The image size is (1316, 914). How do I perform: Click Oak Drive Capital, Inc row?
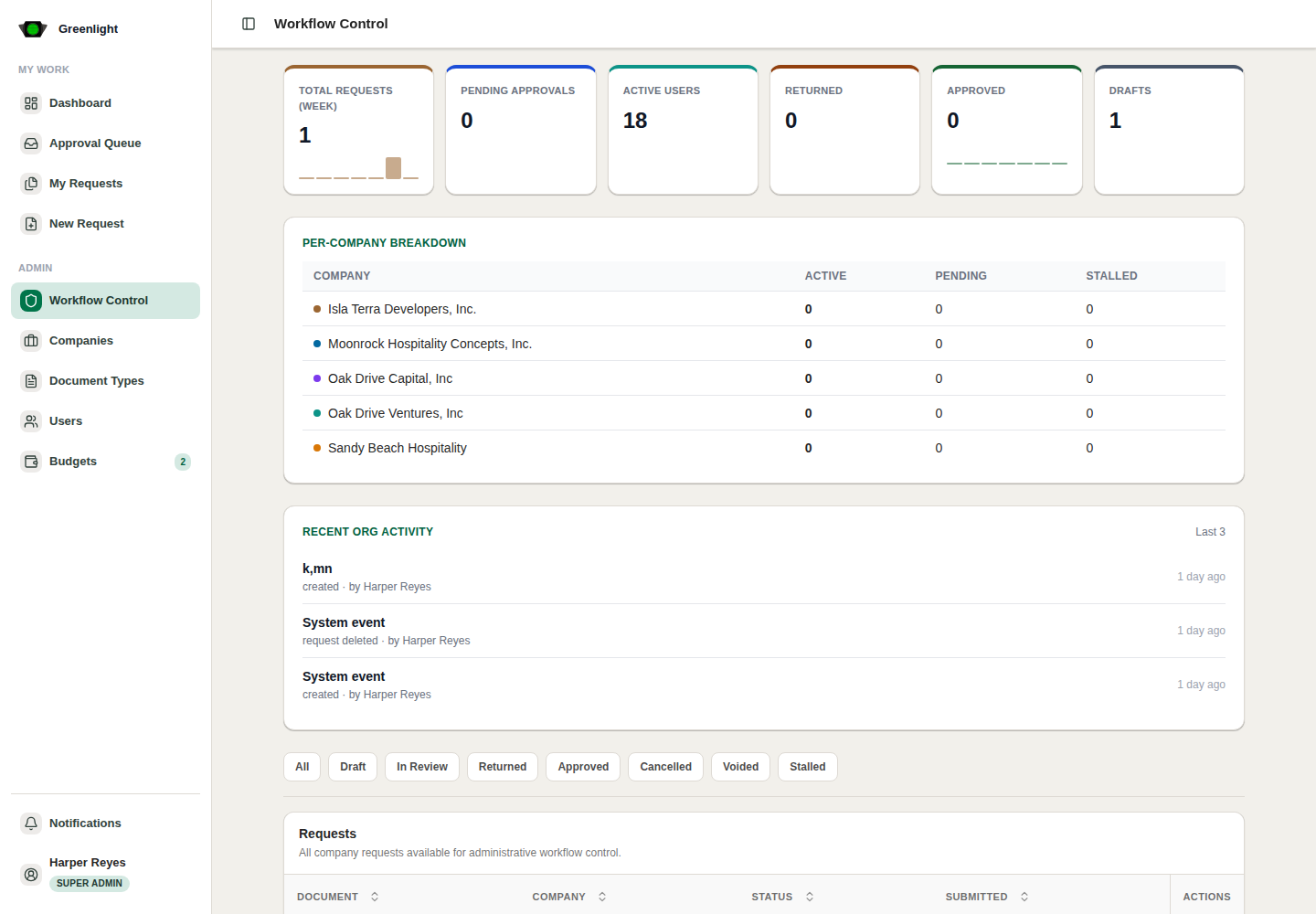coord(764,378)
